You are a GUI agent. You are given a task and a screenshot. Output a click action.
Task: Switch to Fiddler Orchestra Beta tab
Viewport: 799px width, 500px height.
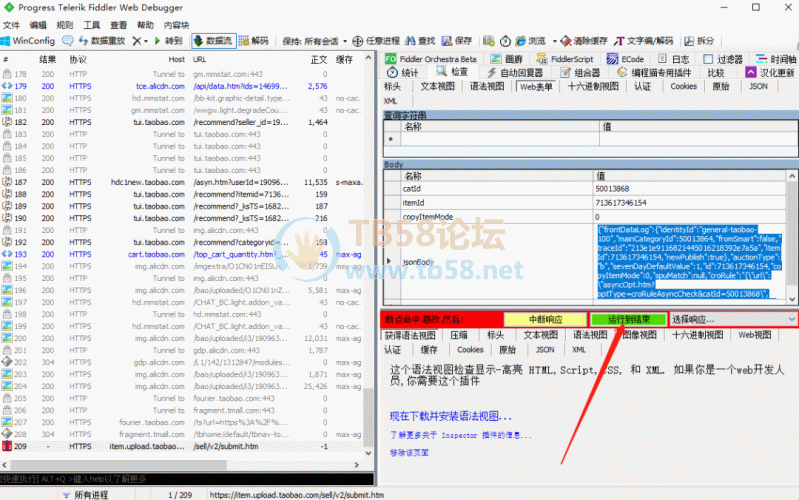pyautogui.click(x=431, y=59)
